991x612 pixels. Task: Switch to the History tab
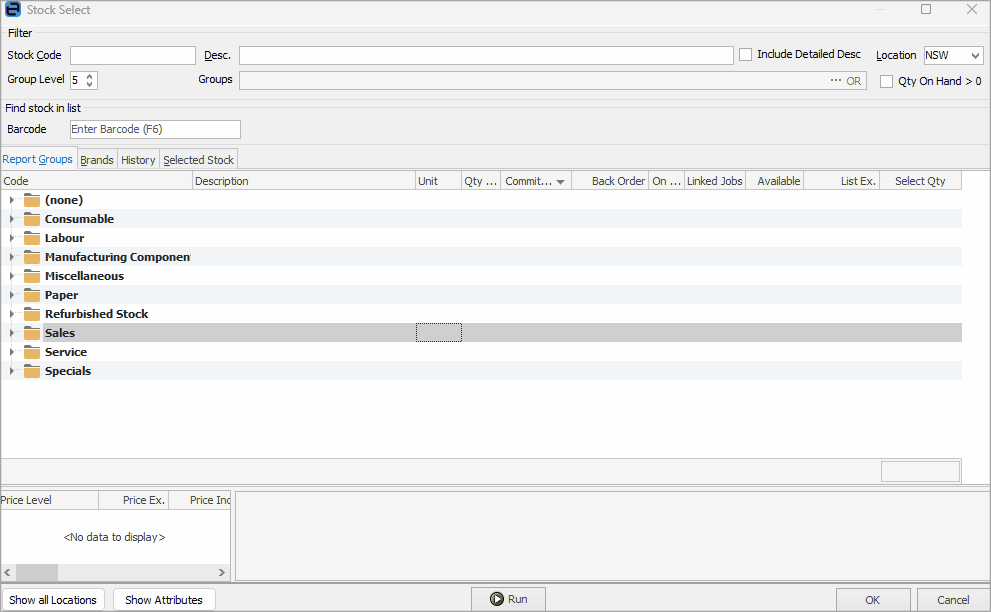pyautogui.click(x=137, y=159)
